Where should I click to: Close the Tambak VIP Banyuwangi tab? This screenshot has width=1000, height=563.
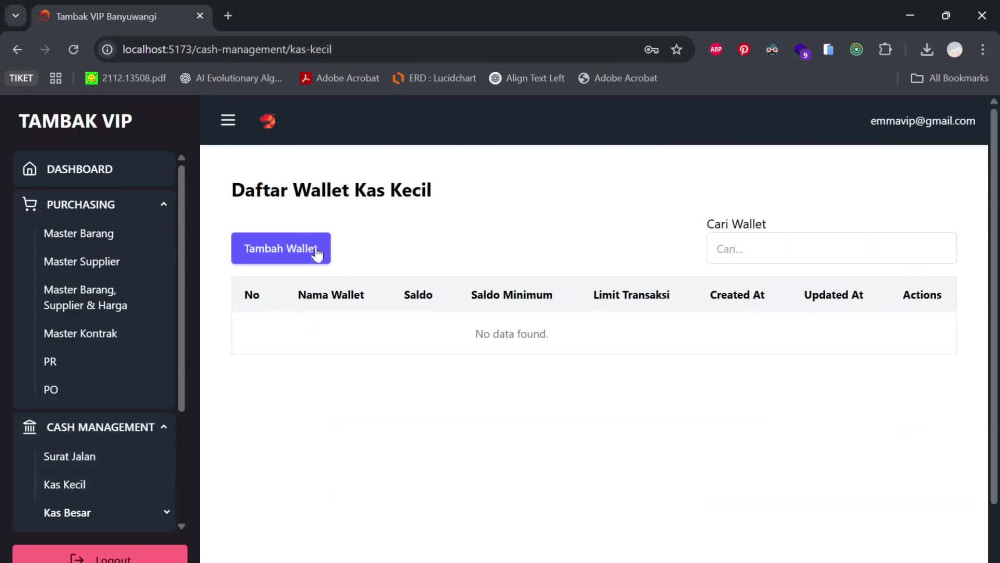point(200,16)
